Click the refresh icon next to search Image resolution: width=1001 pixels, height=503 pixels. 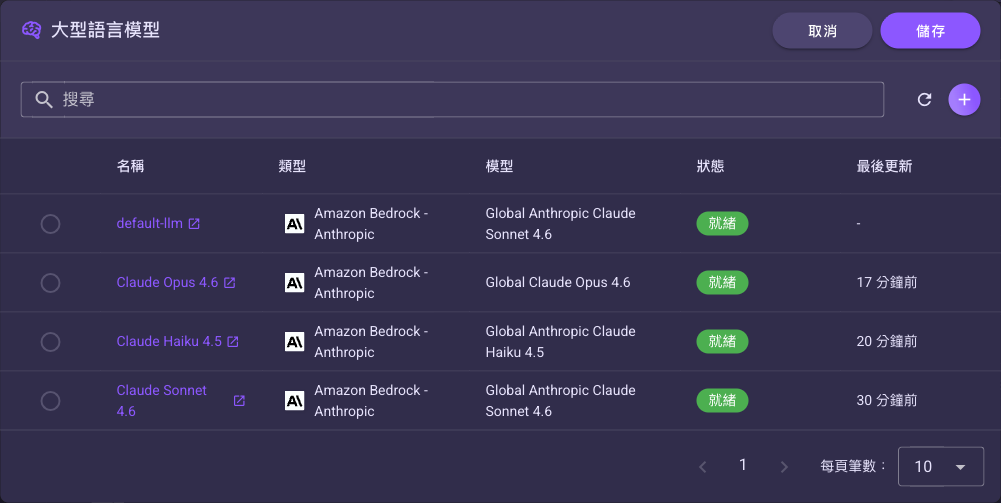[x=924, y=100]
